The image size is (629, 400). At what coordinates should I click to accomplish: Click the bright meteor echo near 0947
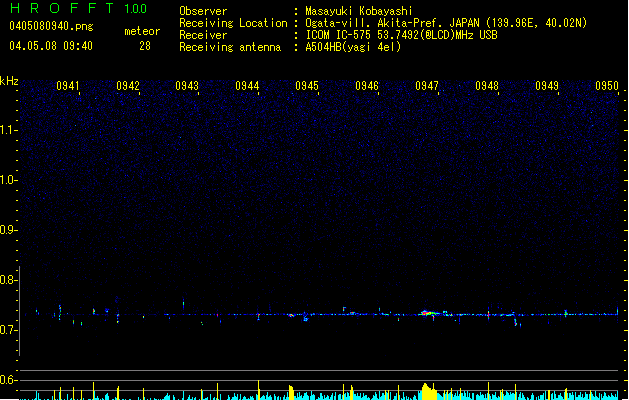click(x=429, y=313)
